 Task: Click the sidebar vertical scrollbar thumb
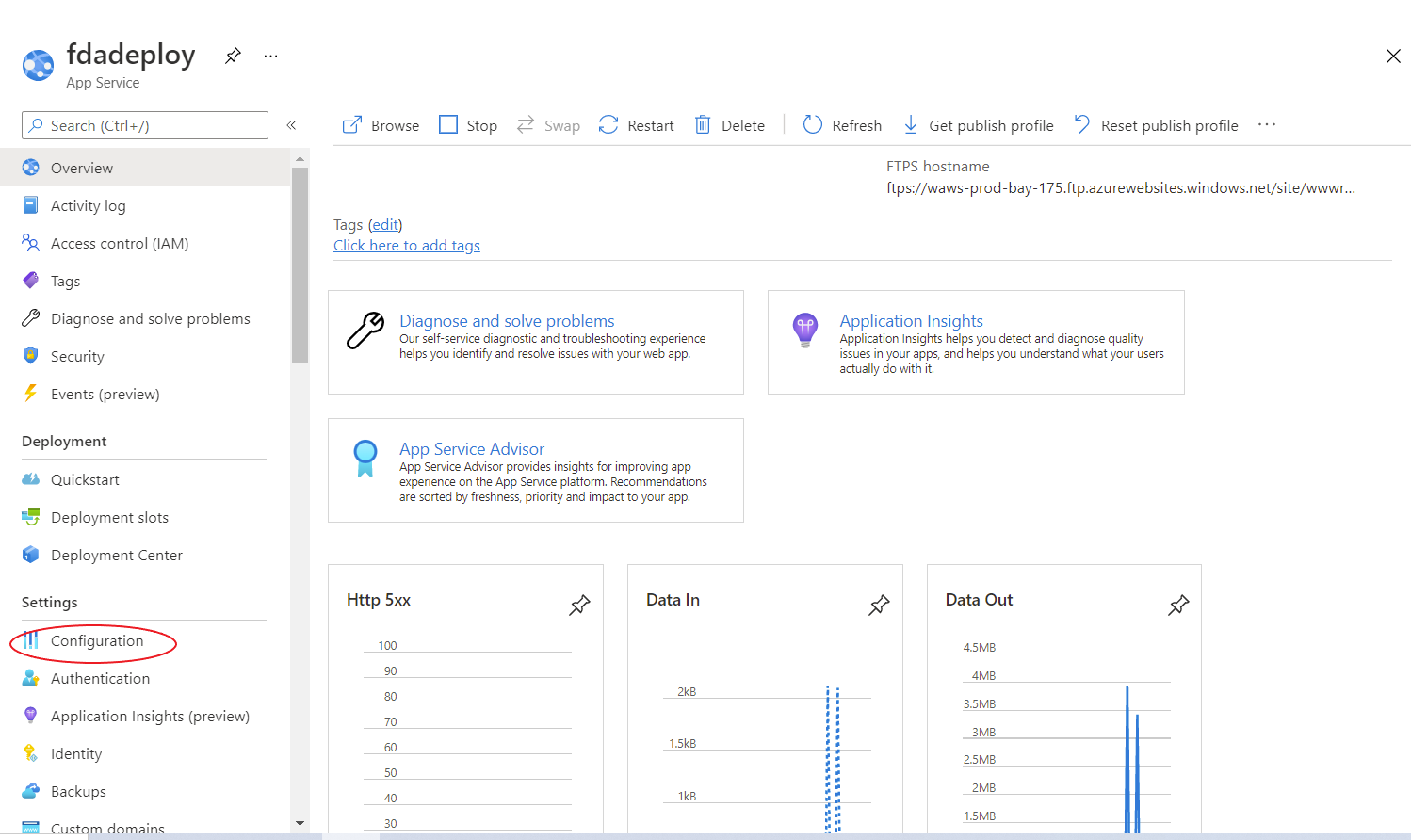300,265
